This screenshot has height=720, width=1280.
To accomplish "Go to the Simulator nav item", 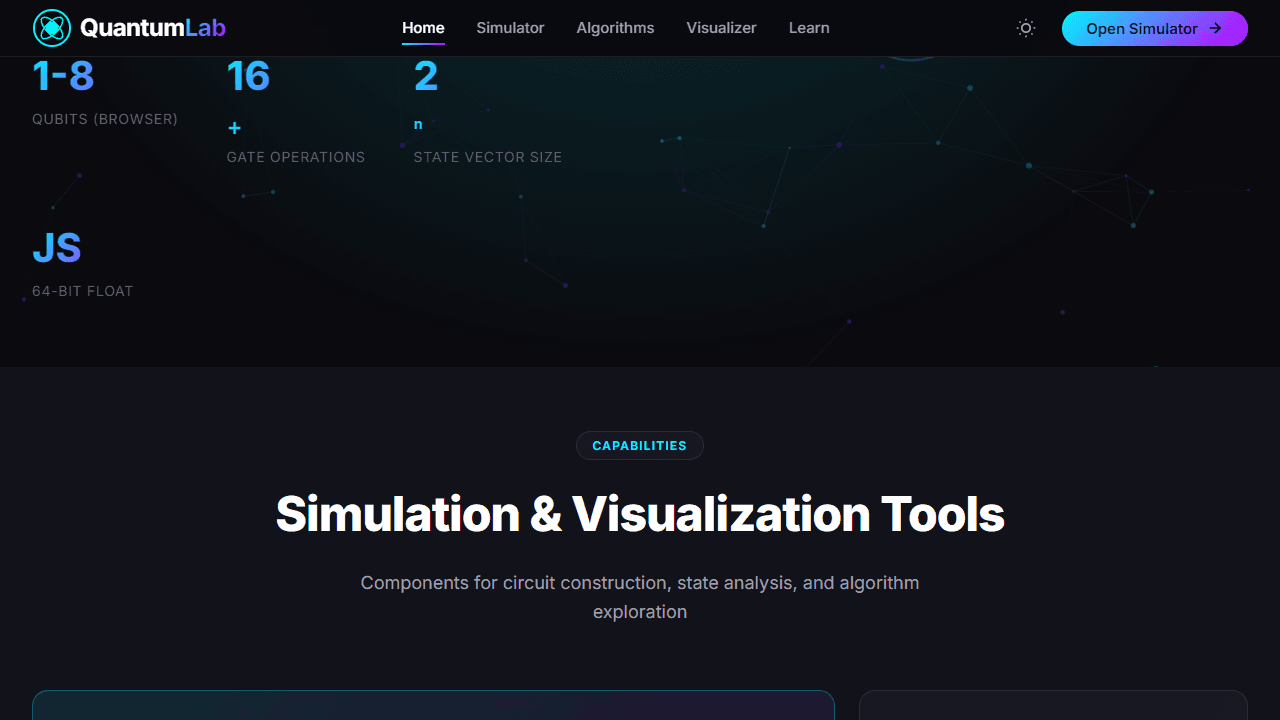I will point(510,28).
